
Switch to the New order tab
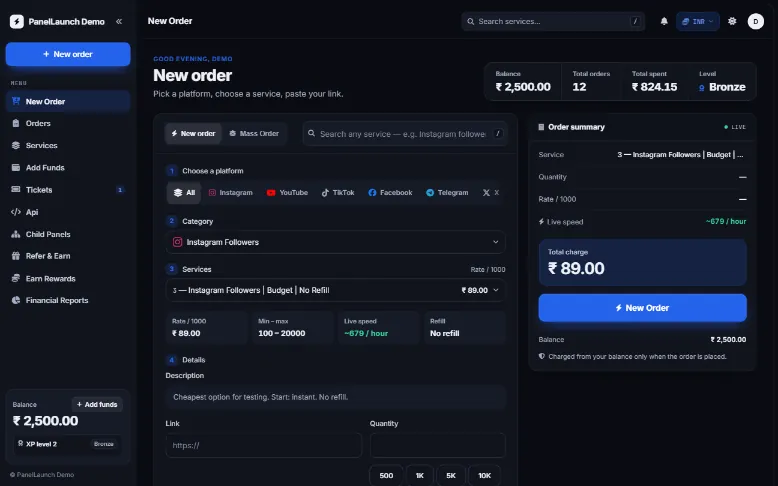click(193, 134)
